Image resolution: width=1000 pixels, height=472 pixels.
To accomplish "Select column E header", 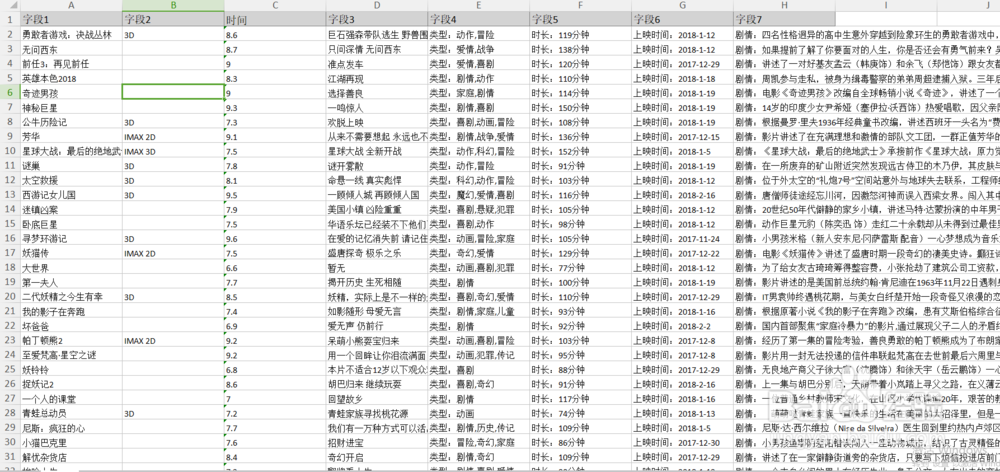I will 478,5.
